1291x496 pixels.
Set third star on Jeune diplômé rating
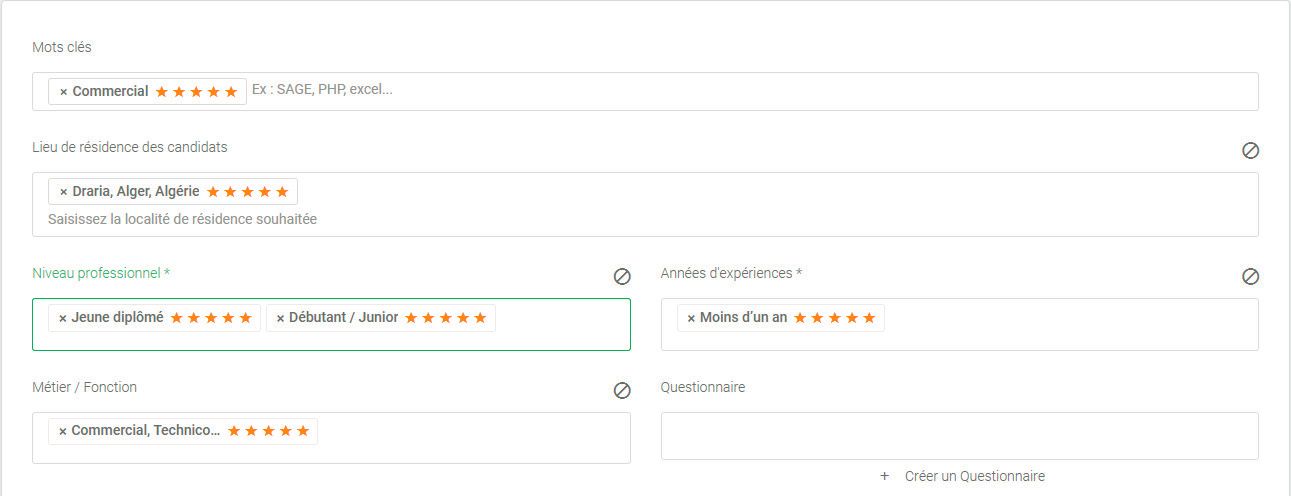tap(211, 318)
